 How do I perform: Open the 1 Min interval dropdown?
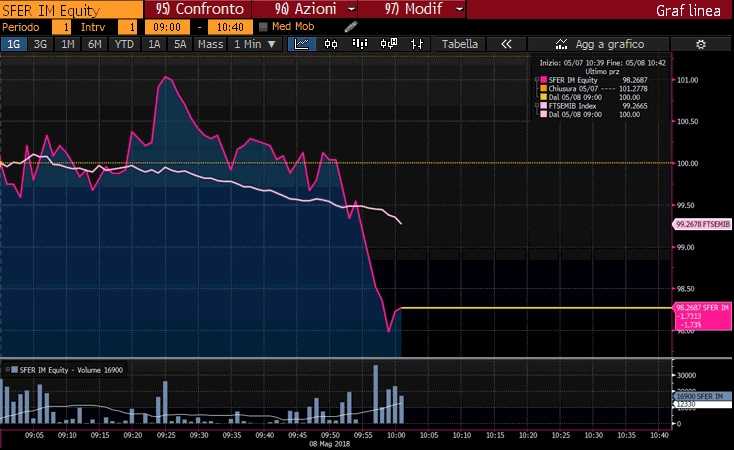(255, 44)
